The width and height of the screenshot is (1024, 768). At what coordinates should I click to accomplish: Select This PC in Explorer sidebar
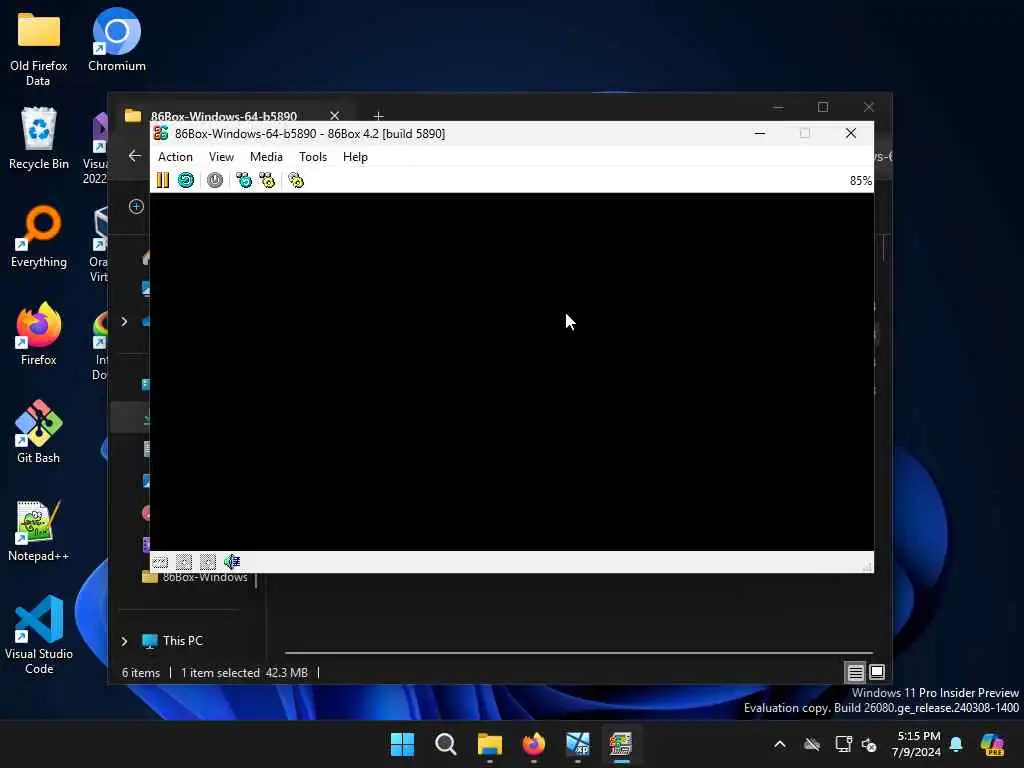pyautogui.click(x=182, y=641)
